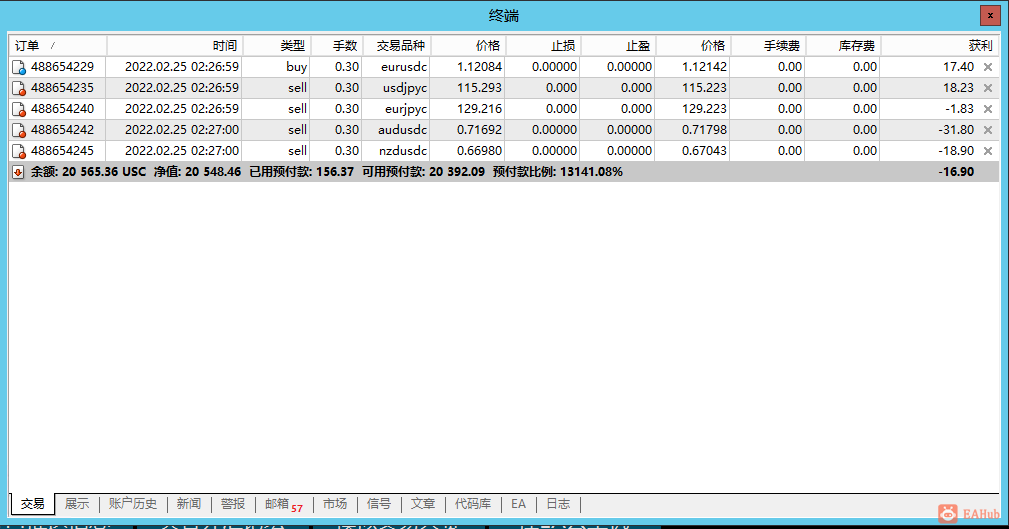This screenshot has height=529, width=1009.
Task: Click the 余额 20 565.36 USC summary row
Action: [x=504, y=172]
